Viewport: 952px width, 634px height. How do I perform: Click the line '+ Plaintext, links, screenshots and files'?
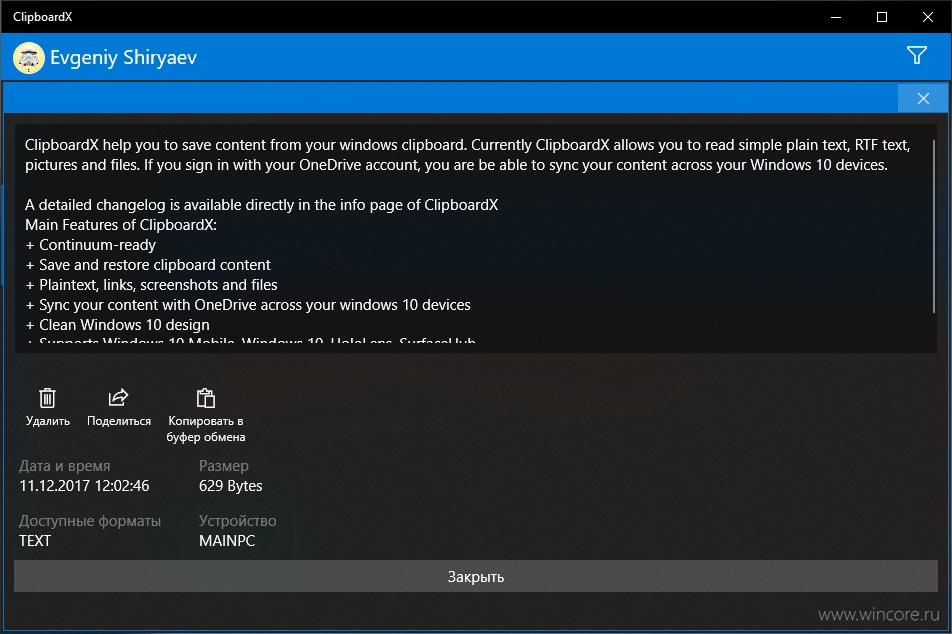(x=151, y=285)
